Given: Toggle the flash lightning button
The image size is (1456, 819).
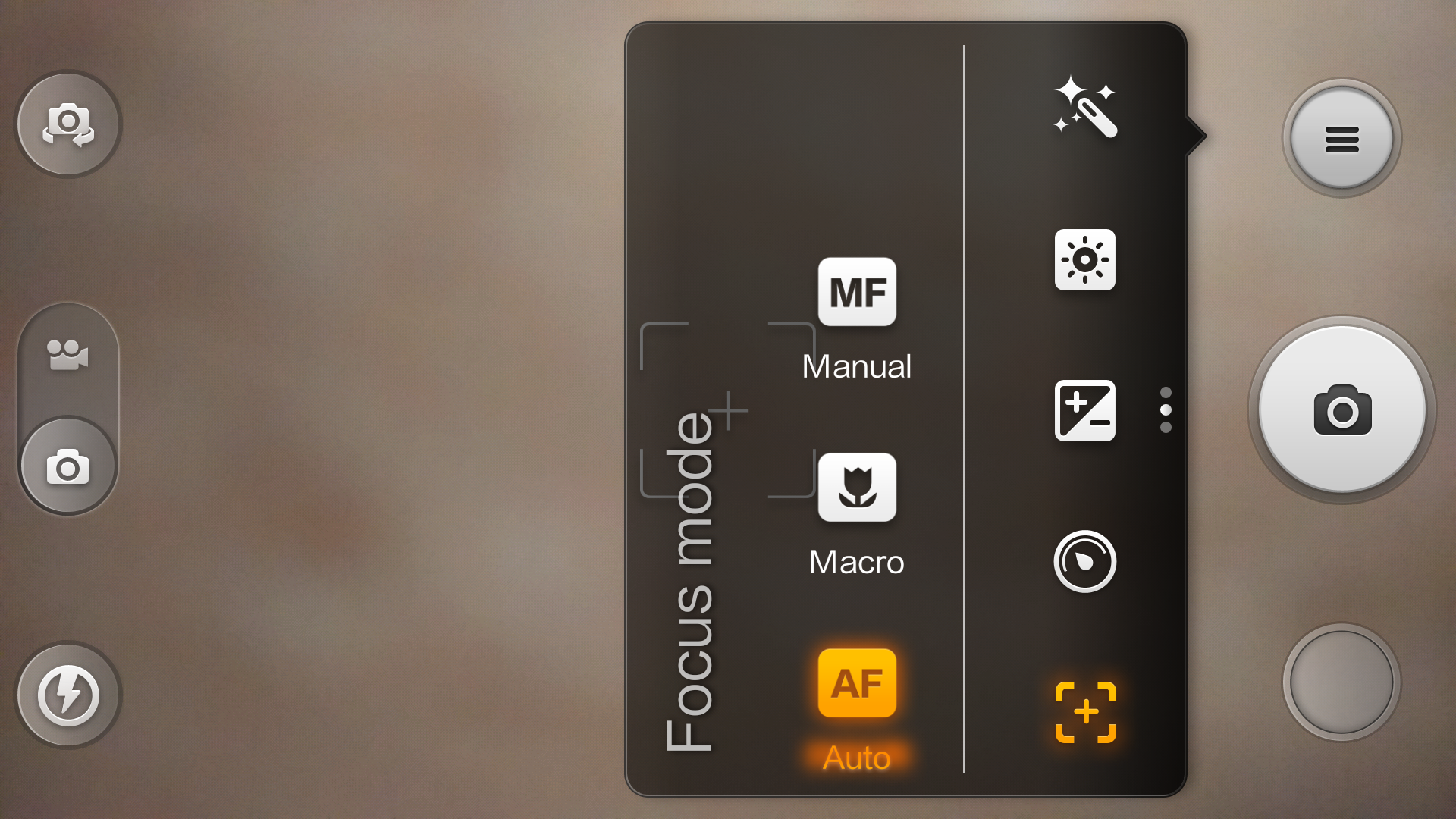Looking at the screenshot, I should coord(68,695).
